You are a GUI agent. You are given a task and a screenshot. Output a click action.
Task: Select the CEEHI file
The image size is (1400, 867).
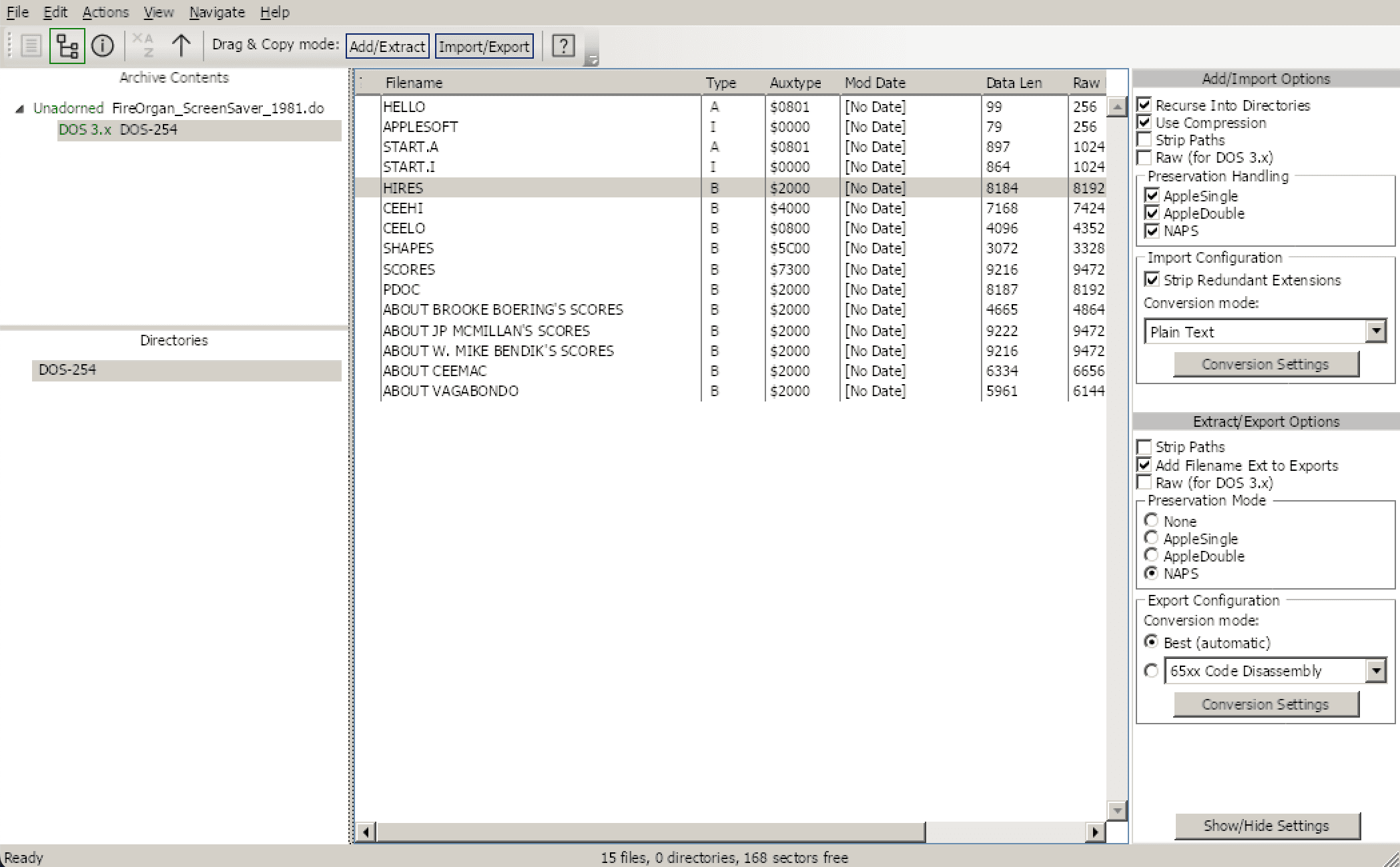pos(730,208)
